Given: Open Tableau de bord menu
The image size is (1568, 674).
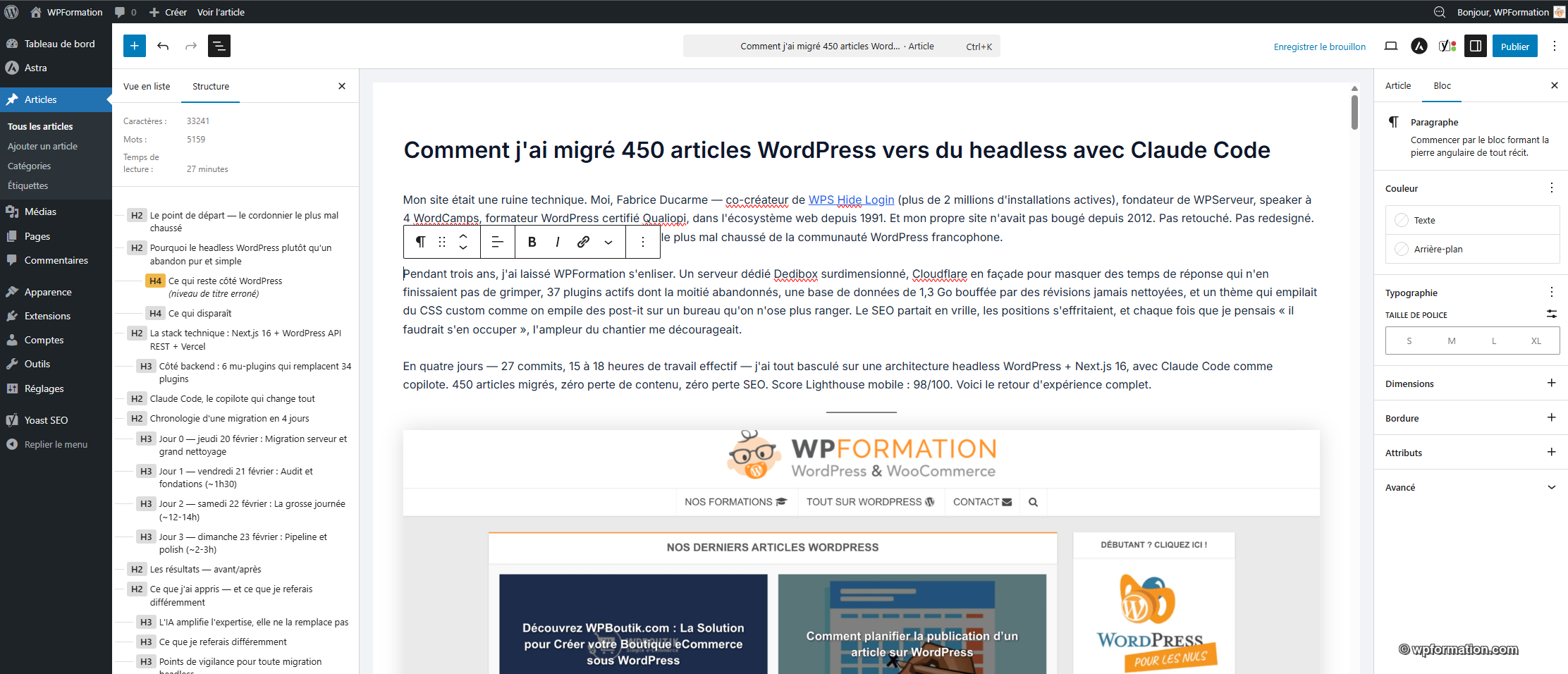Looking at the screenshot, I should coord(56,44).
